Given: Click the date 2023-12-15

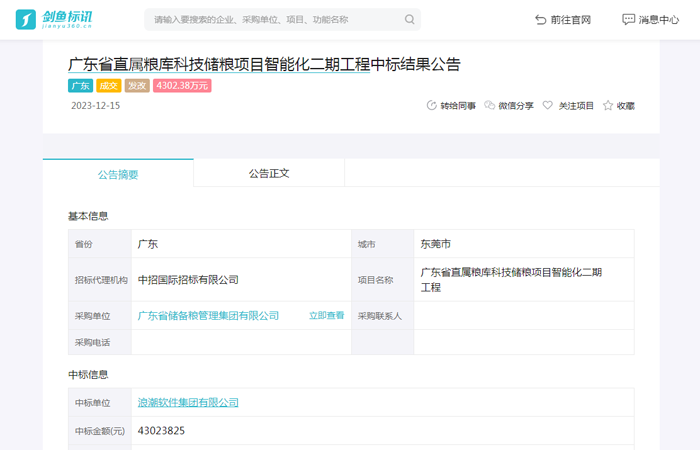Looking at the screenshot, I should click(x=96, y=106).
